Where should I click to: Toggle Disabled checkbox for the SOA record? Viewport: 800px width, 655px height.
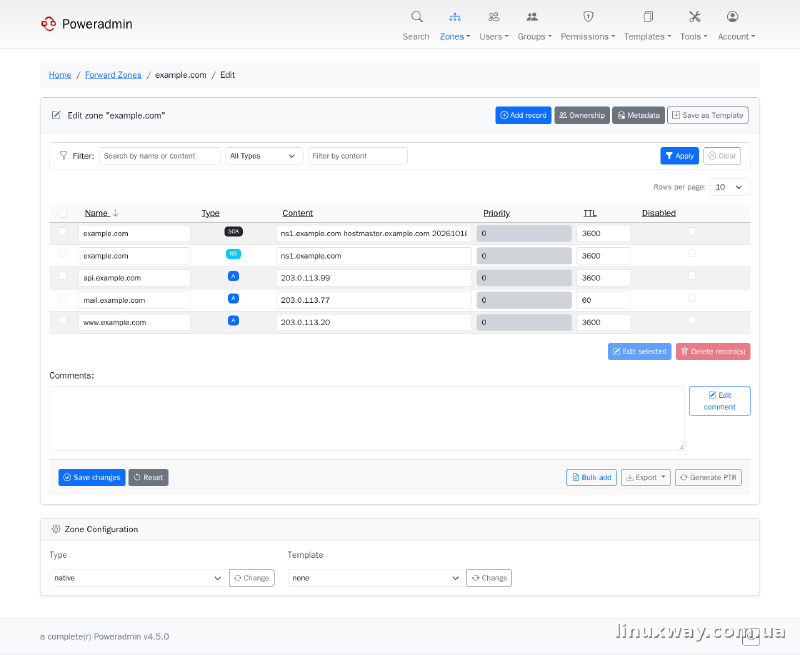(x=692, y=231)
